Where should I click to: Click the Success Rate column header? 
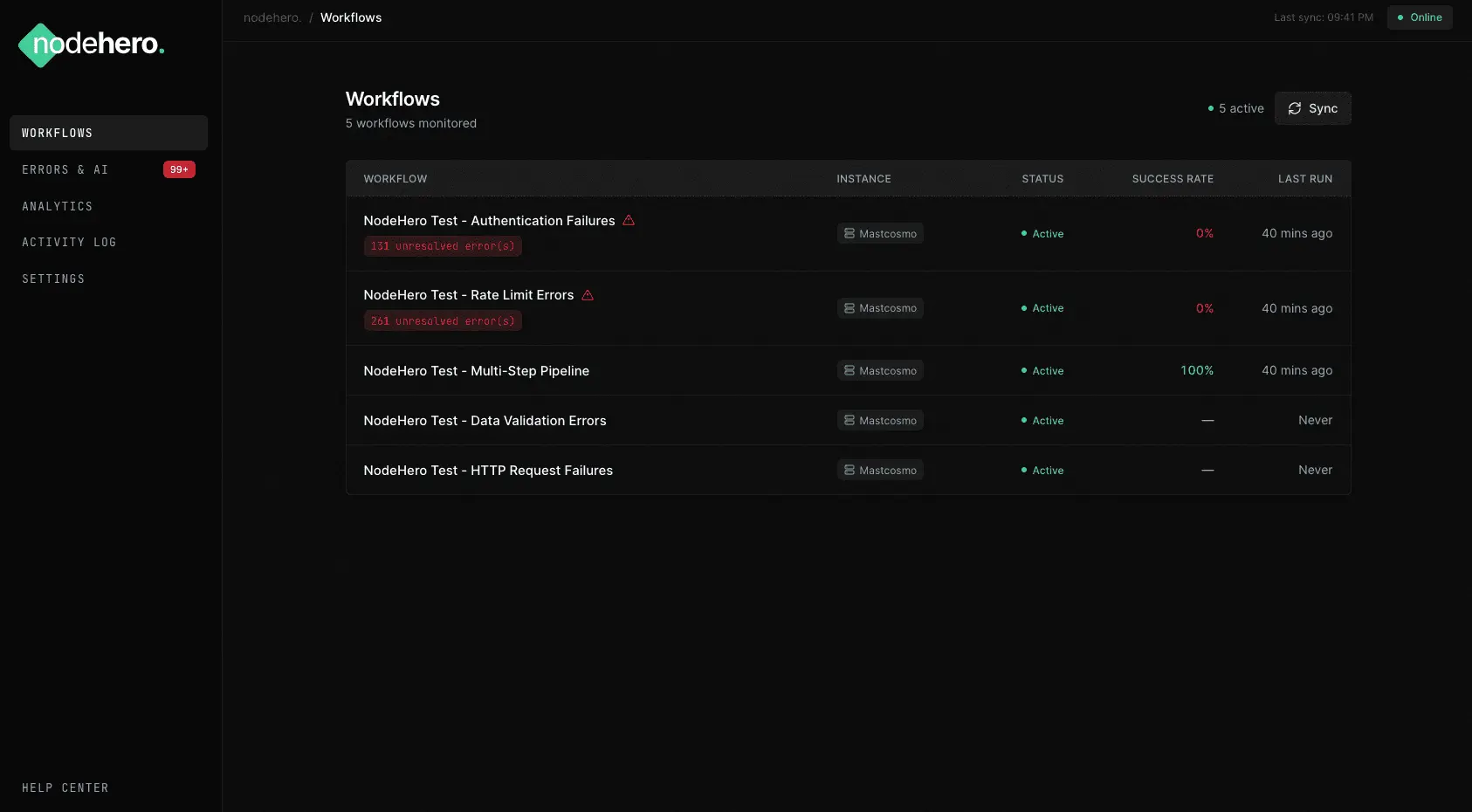click(1173, 179)
